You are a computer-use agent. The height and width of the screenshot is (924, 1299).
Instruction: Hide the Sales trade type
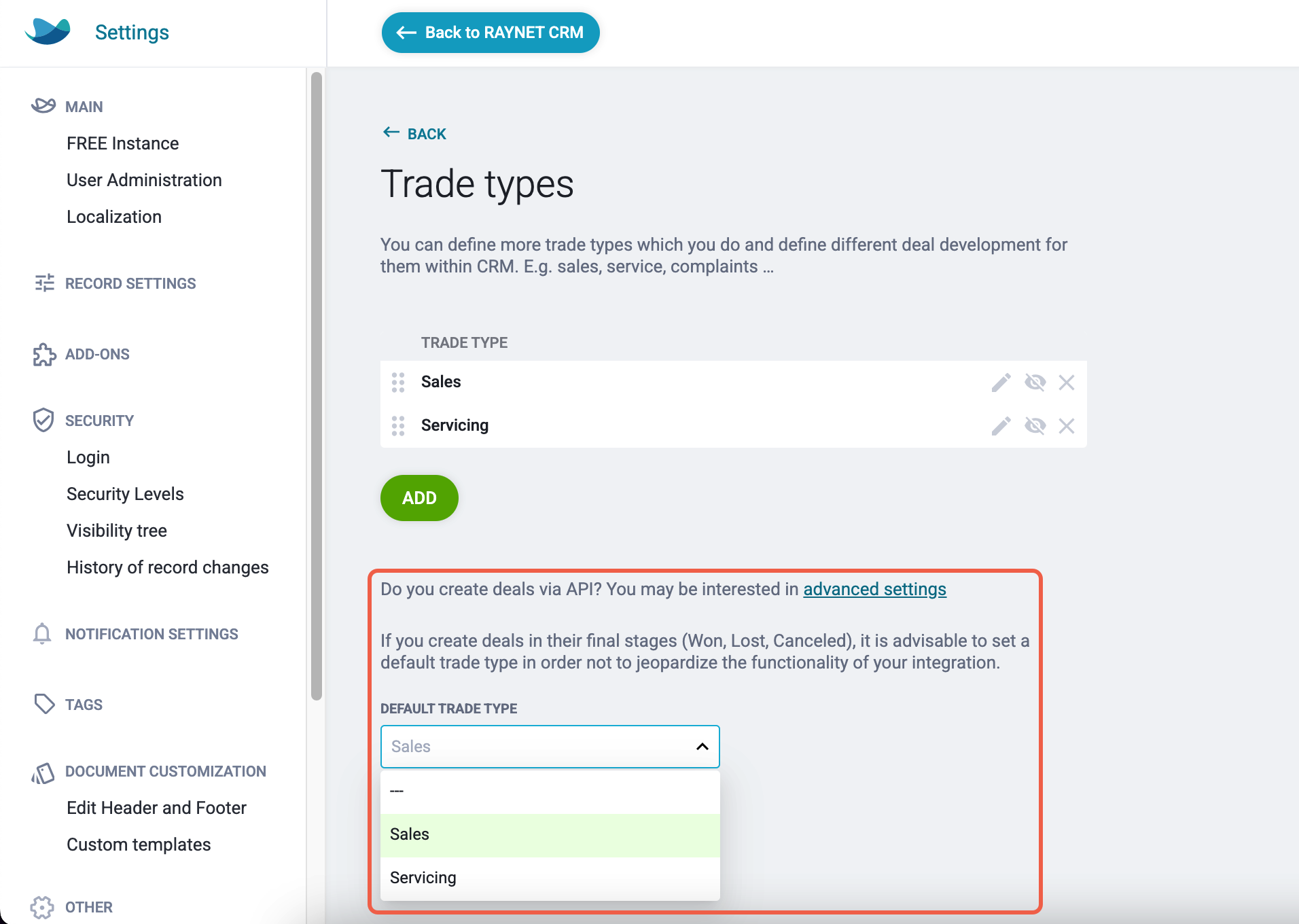(1035, 383)
